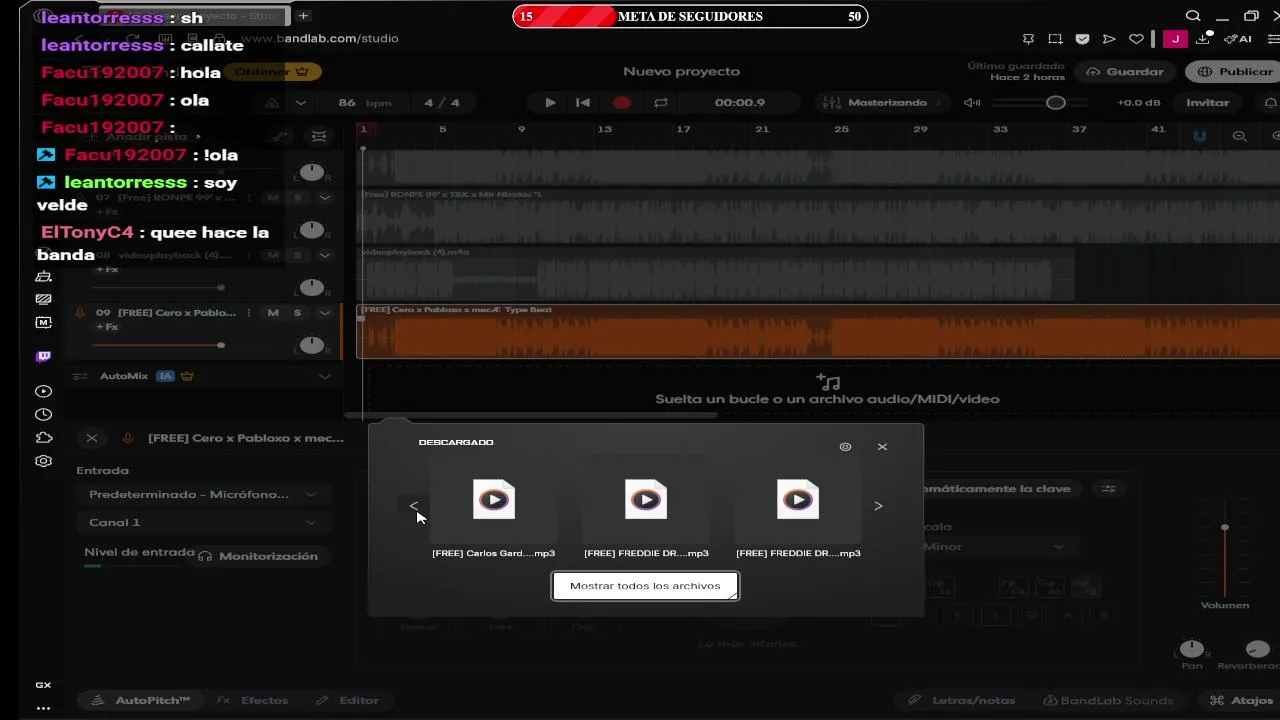This screenshot has width=1280, height=720.
Task: Save the project with Guardar
Action: [x=1124, y=71]
